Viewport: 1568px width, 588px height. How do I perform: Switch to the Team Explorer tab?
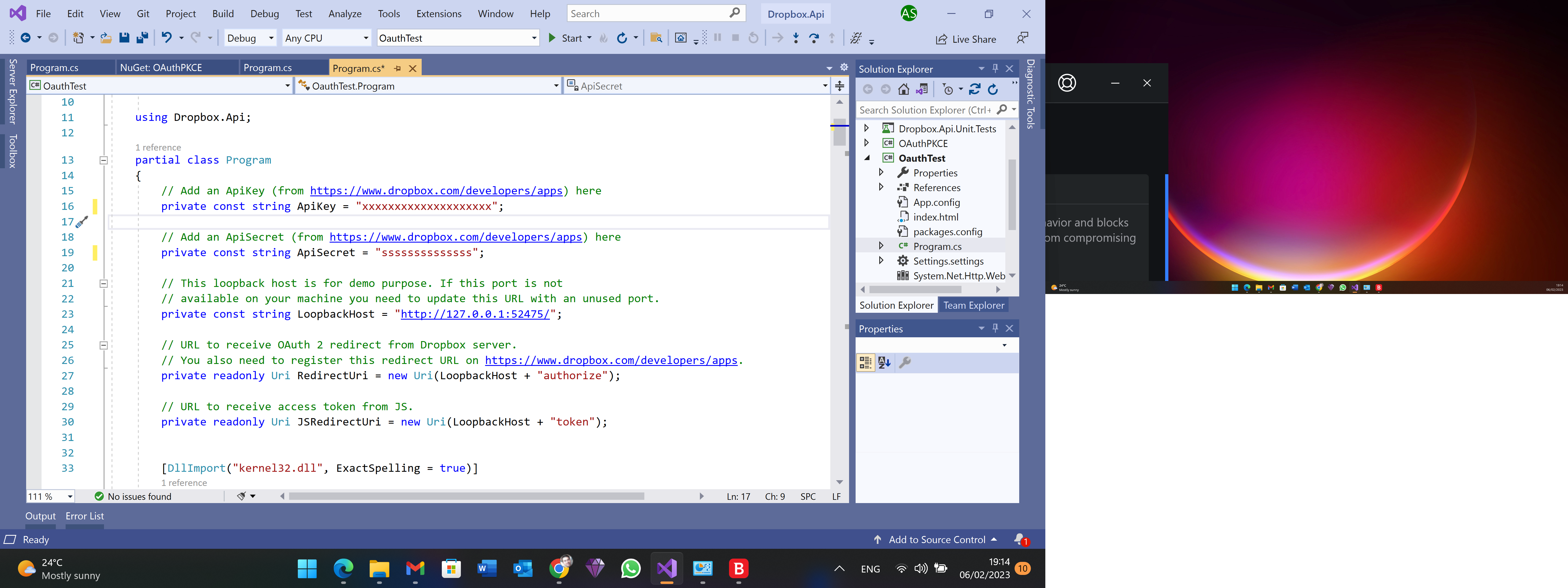tap(973, 305)
